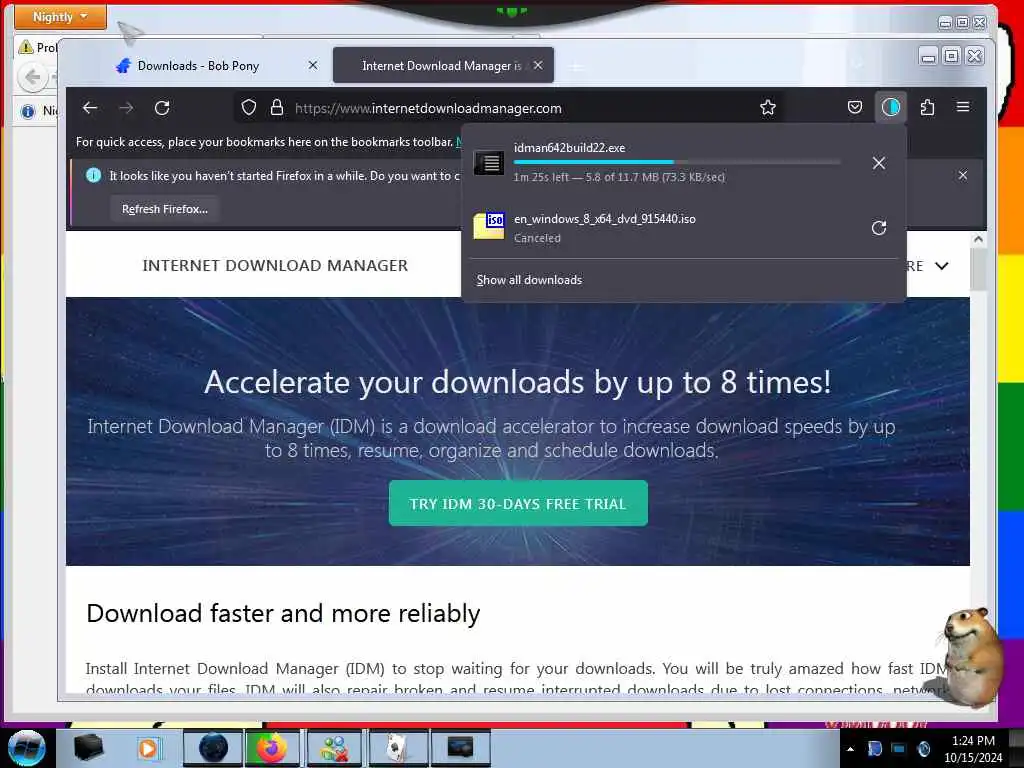The height and width of the screenshot is (768, 1024).
Task: Open the dark monitor window taskbar icon
Action: click(460, 747)
